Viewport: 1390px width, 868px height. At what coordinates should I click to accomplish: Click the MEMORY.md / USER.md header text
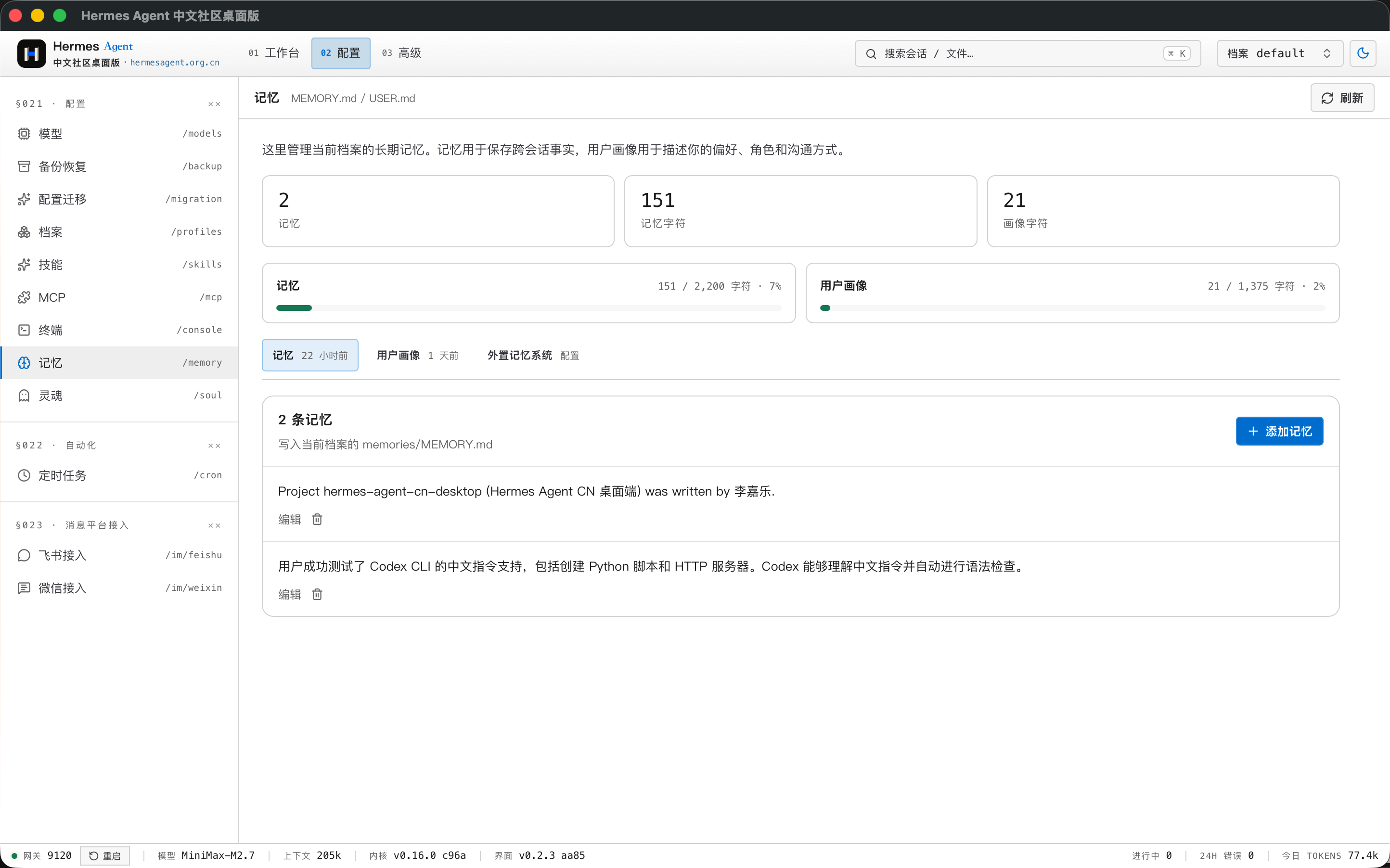(352, 98)
